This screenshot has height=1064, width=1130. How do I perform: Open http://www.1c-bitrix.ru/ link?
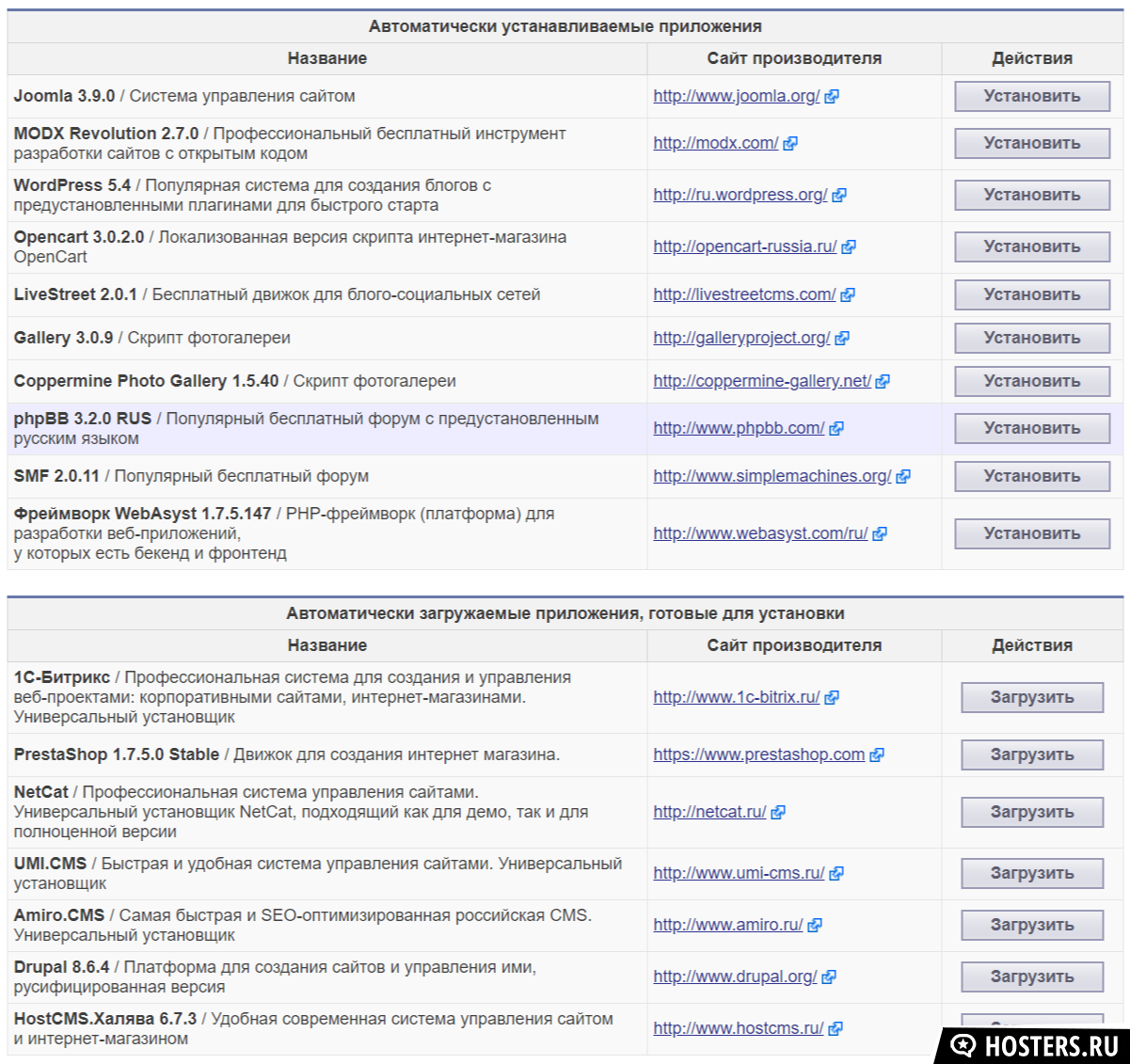[737, 697]
